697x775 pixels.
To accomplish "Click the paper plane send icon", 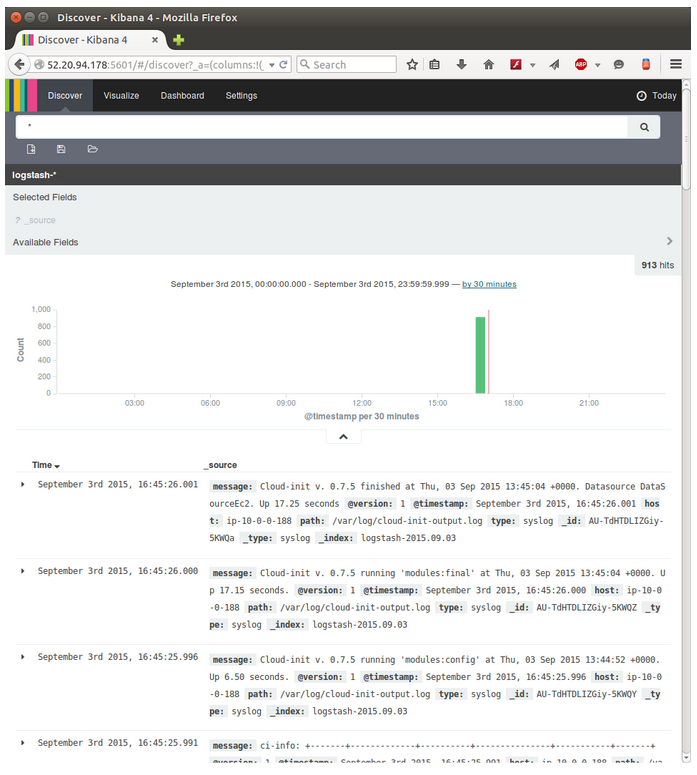I will click(x=555, y=64).
